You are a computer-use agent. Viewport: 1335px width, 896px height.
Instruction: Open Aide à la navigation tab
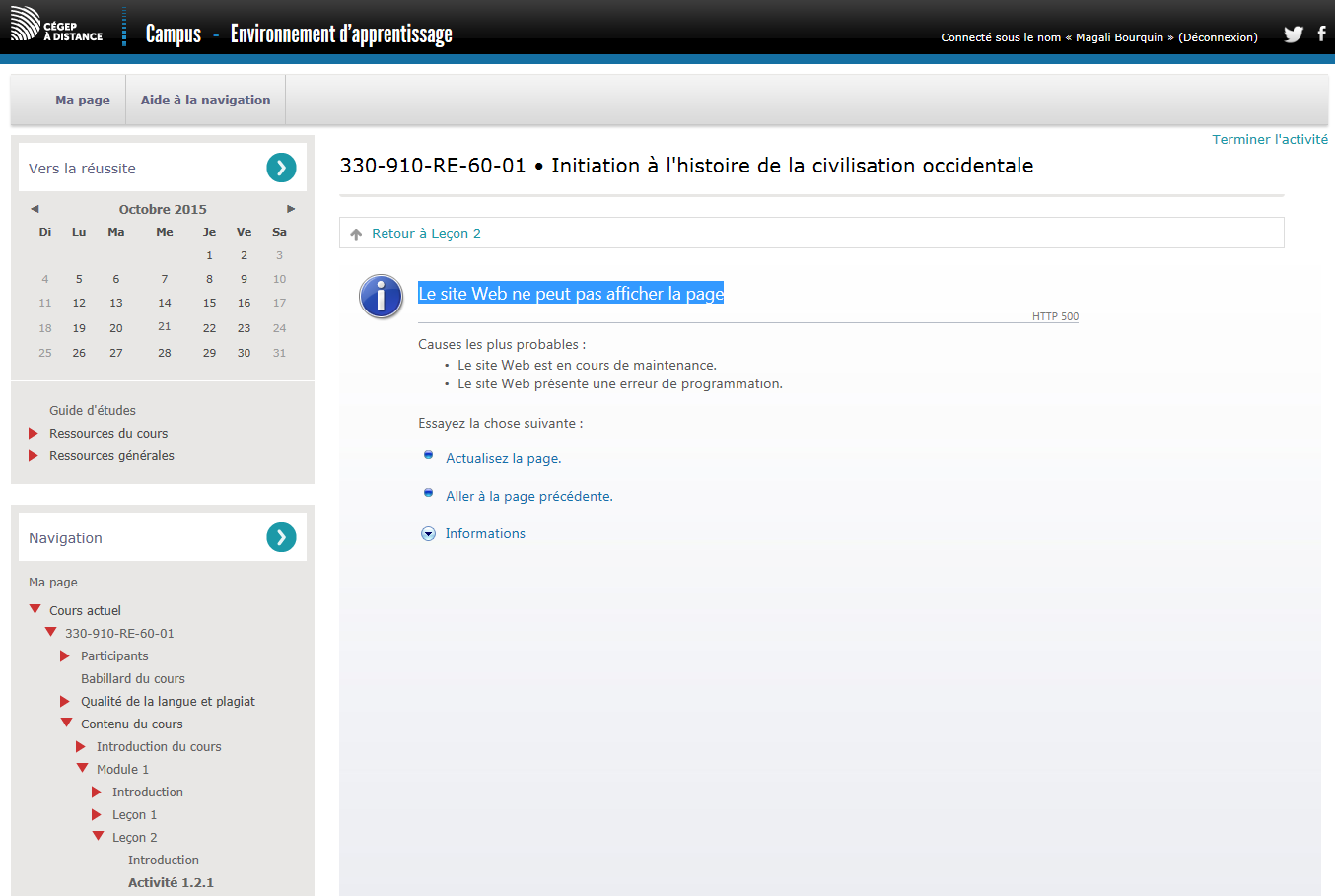click(x=205, y=101)
